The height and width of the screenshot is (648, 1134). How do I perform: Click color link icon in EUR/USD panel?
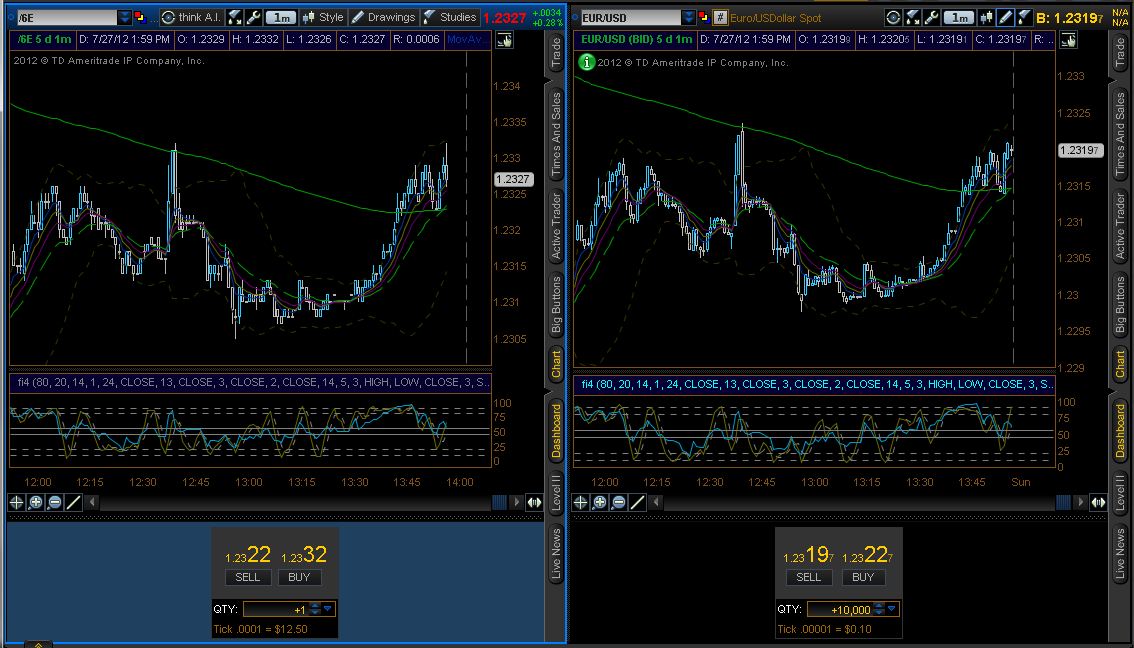tap(704, 17)
